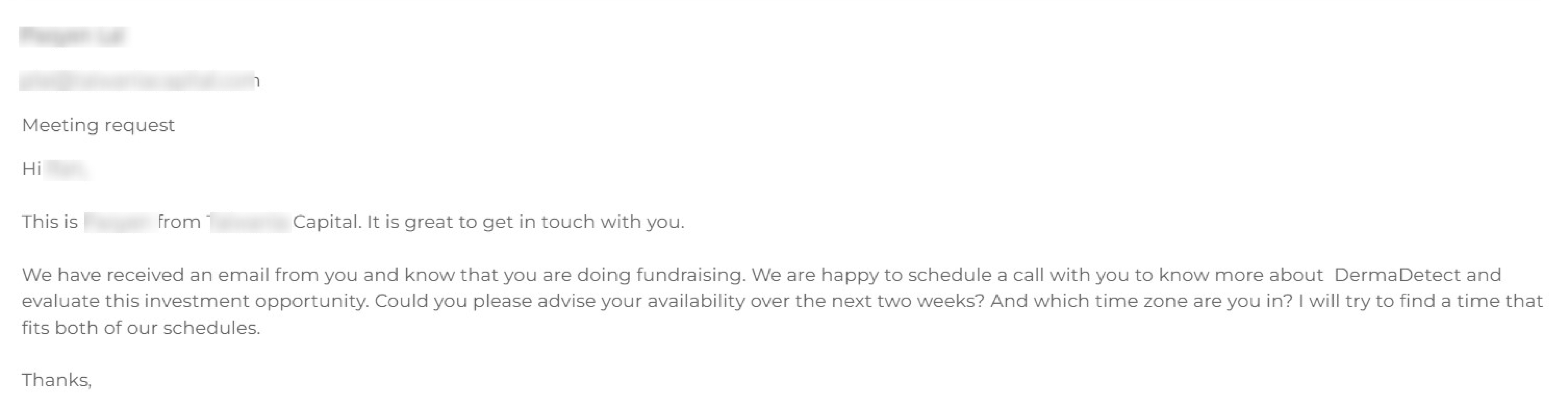
Task: Click "We have received an email" text
Action: pyautogui.click(x=145, y=275)
